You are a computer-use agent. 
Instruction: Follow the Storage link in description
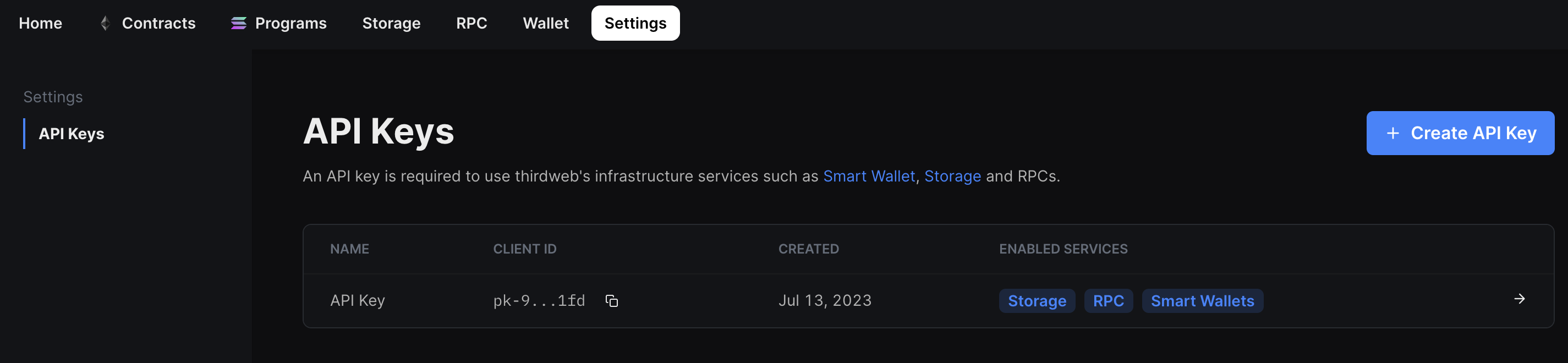952,177
